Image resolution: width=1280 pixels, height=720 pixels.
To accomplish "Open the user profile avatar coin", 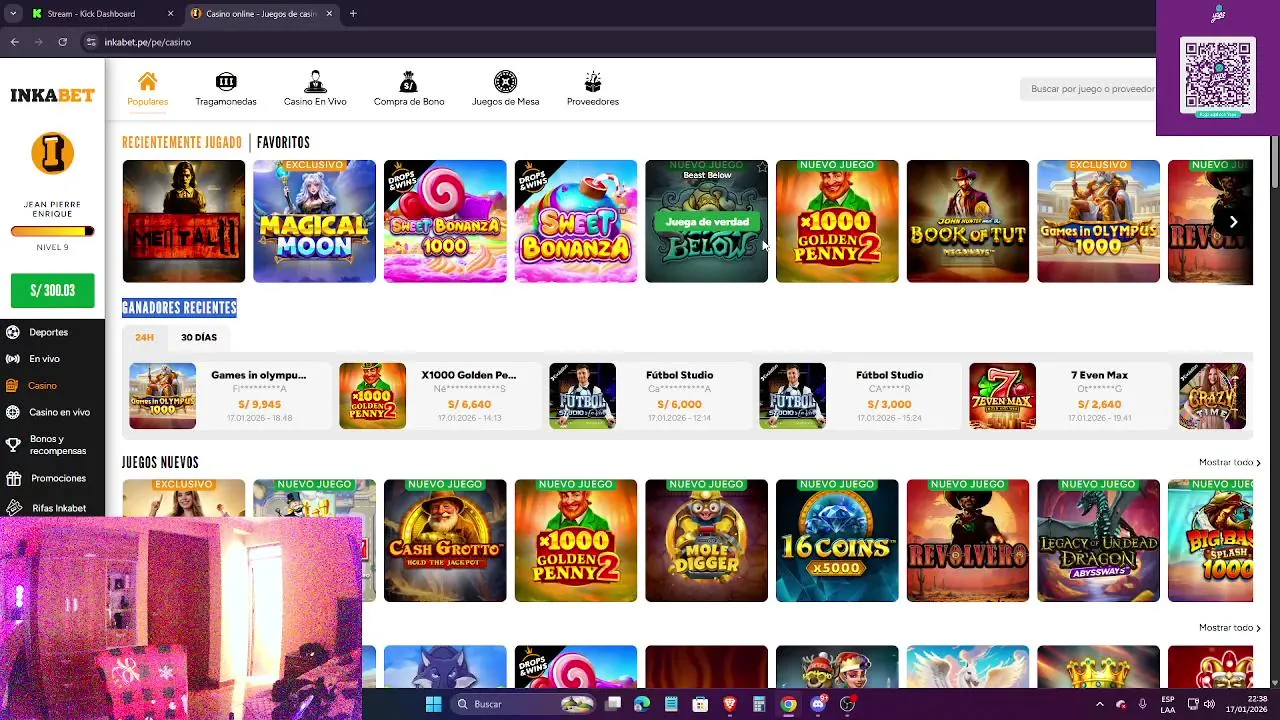I will click(x=52, y=154).
